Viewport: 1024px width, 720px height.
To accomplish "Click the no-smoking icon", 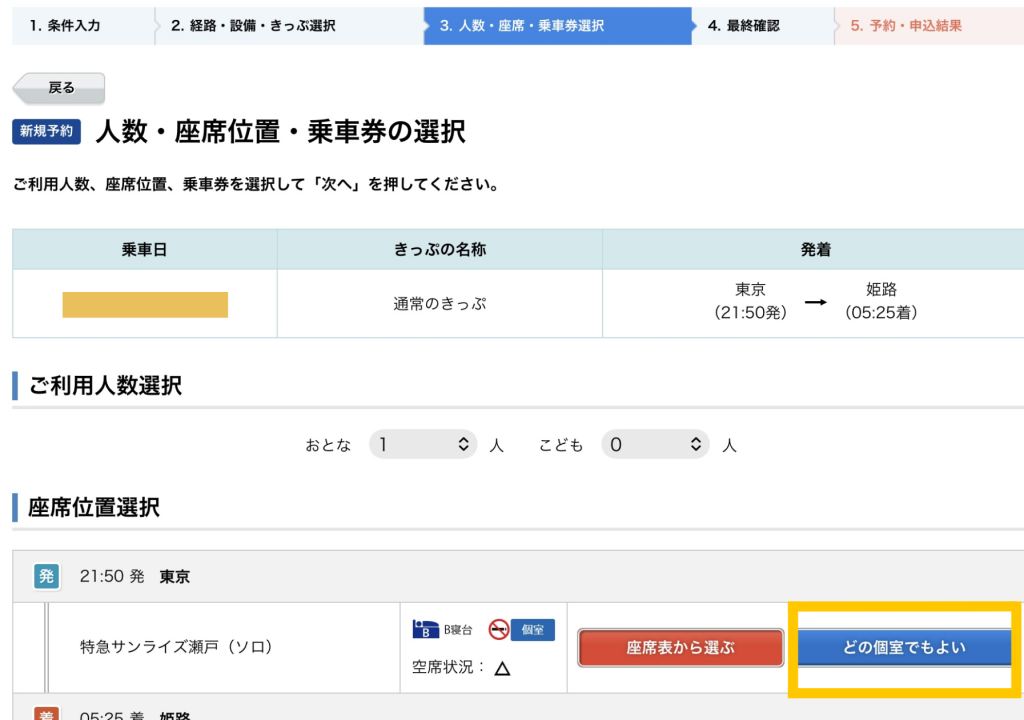I will pyautogui.click(x=499, y=630).
